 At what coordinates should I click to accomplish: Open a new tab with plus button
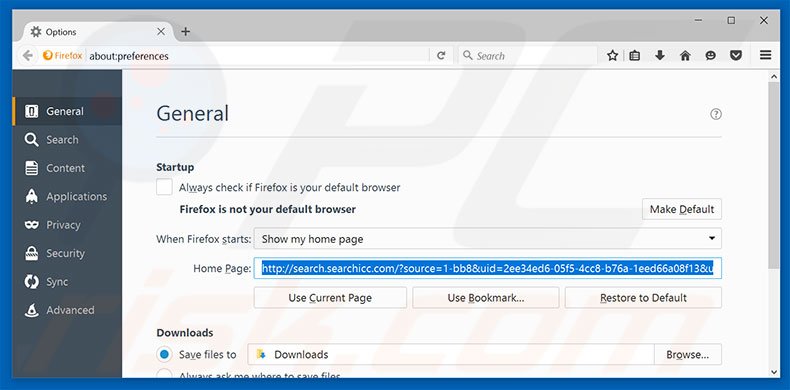click(x=185, y=32)
